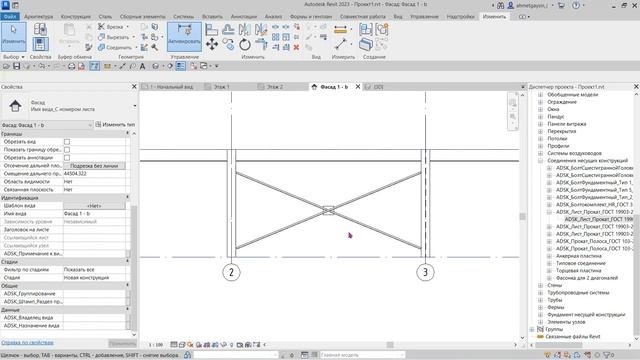Click the Measure between points tool
Viewport: 640px width, 360px height.
(340, 44)
